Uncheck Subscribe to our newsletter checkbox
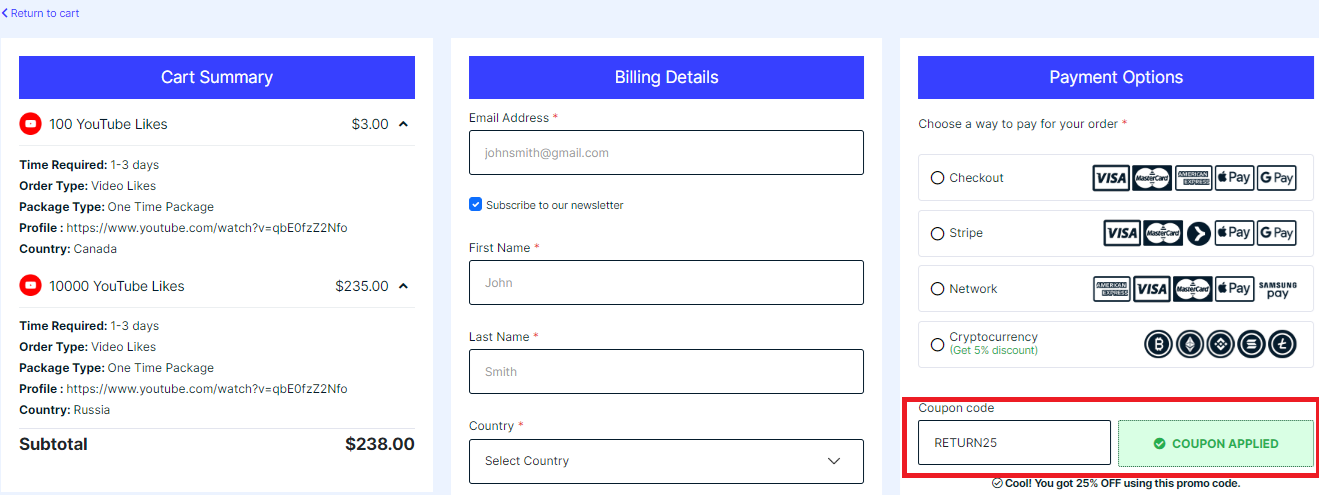 point(476,205)
